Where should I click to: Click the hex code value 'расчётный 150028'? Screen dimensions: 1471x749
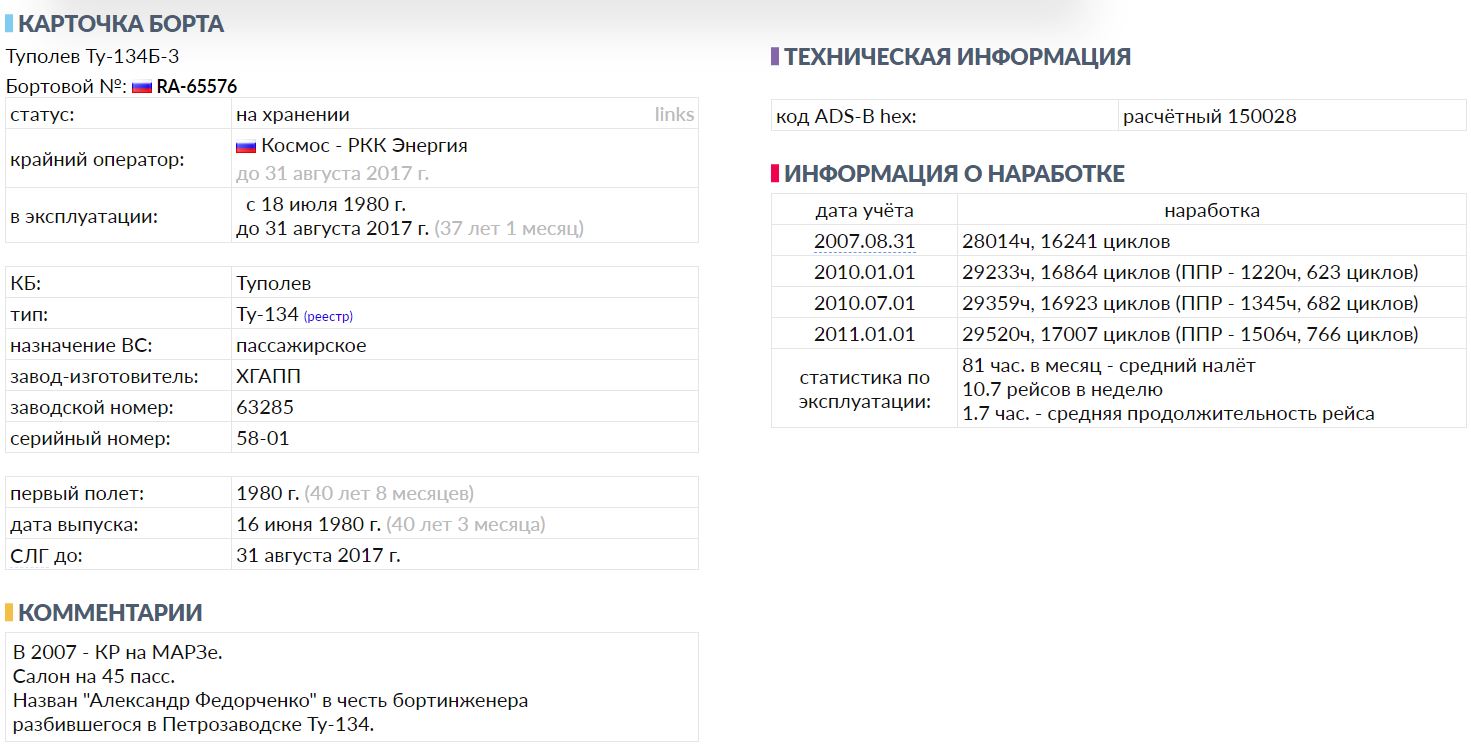pos(1210,116)
